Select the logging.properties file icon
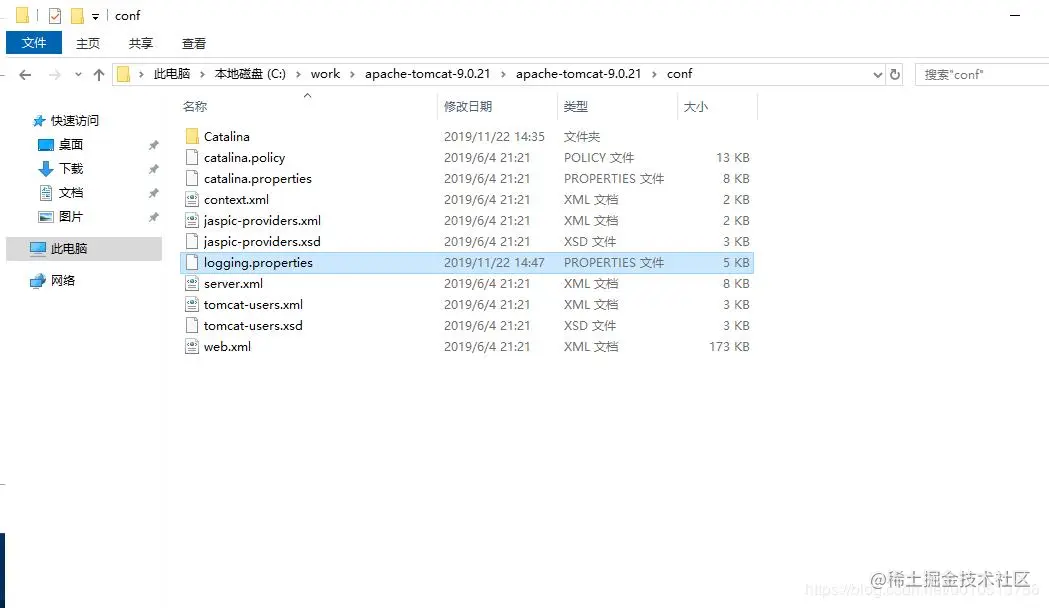Viewport: 1049px width, 608px height. pos(192,262)
